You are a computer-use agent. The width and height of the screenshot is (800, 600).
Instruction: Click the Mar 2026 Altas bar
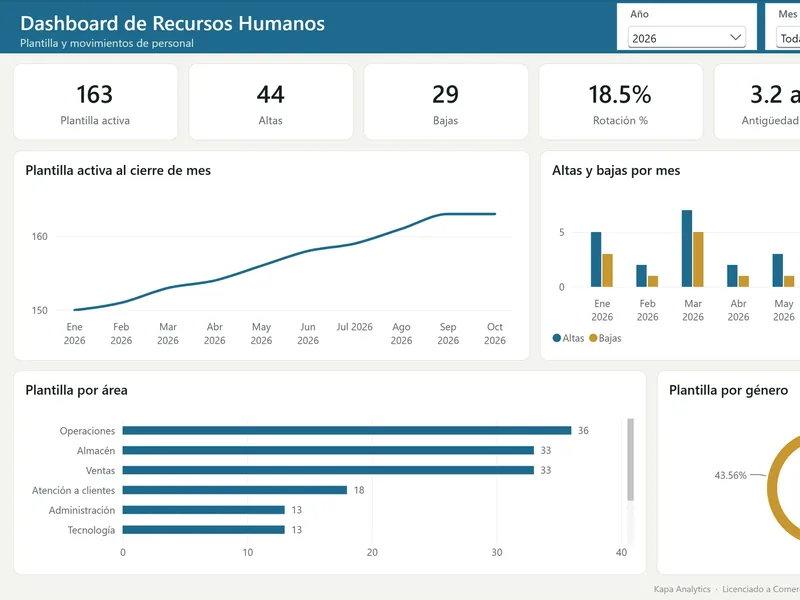point(687,248)
